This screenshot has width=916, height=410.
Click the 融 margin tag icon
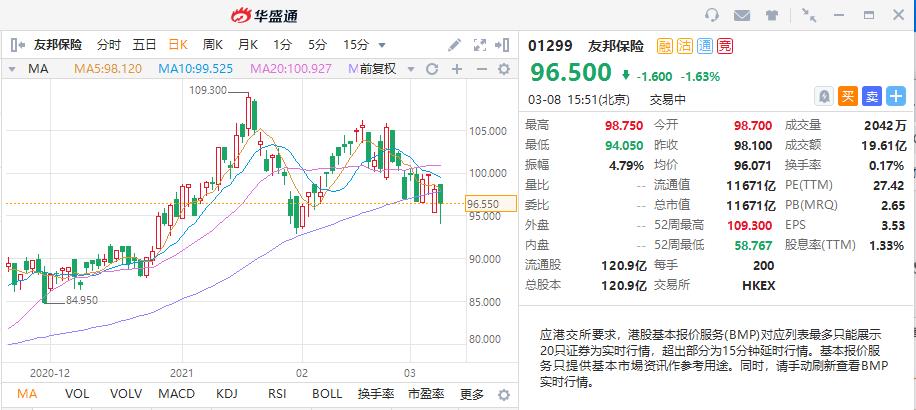pyautogui.click(x=665, y=46)
